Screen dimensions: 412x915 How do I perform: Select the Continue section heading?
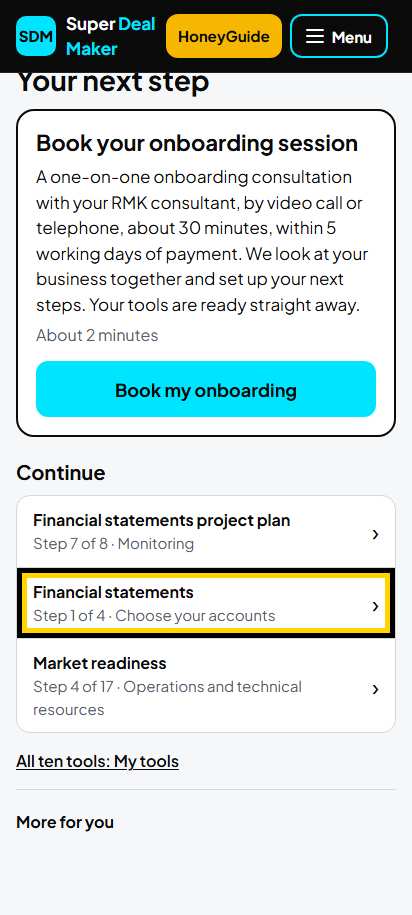point(61,473)
